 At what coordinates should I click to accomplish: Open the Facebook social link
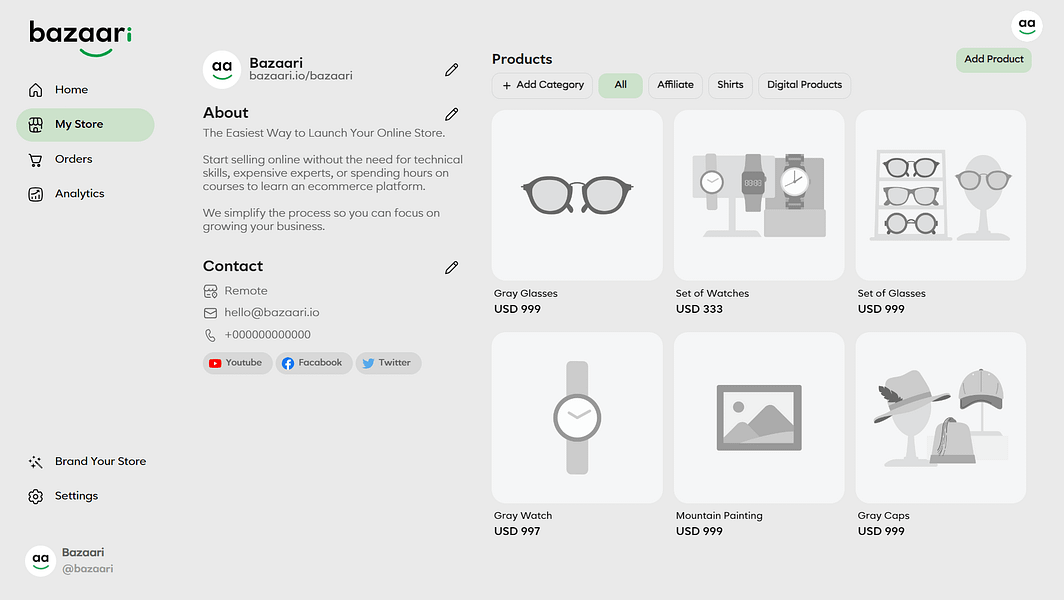[x=313, y=363]
